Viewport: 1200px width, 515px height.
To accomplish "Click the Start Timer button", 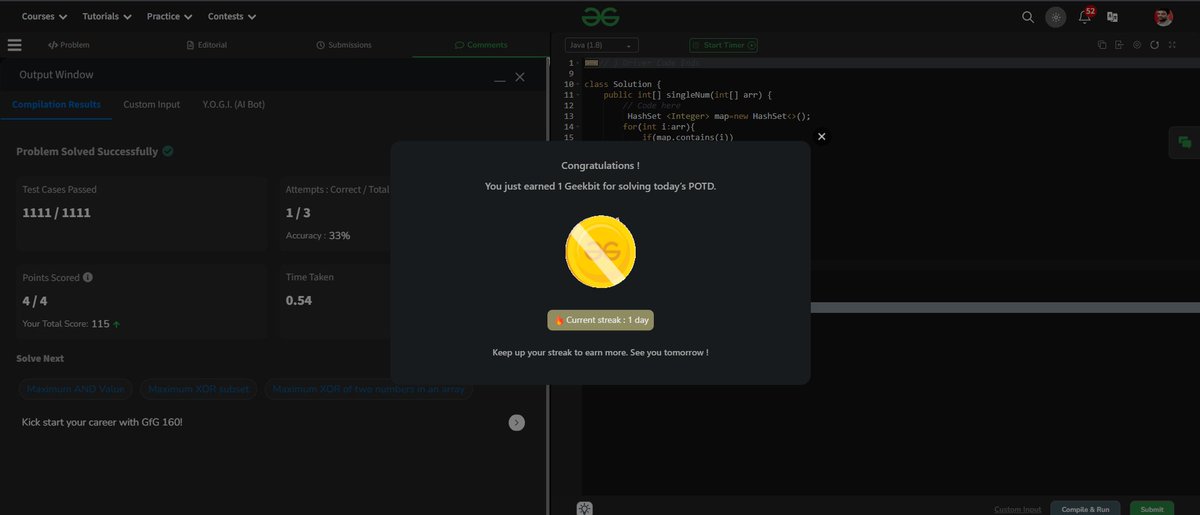I will point(723,45).
